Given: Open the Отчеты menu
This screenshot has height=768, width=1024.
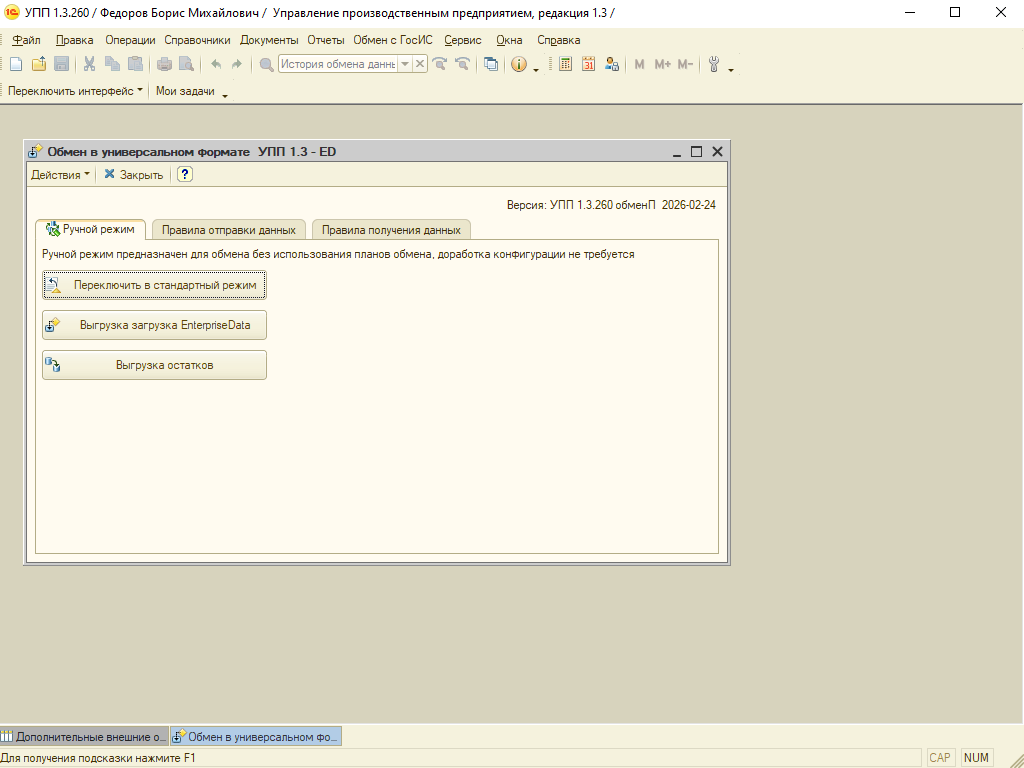Looking at the screenshot, I should 326,40.
